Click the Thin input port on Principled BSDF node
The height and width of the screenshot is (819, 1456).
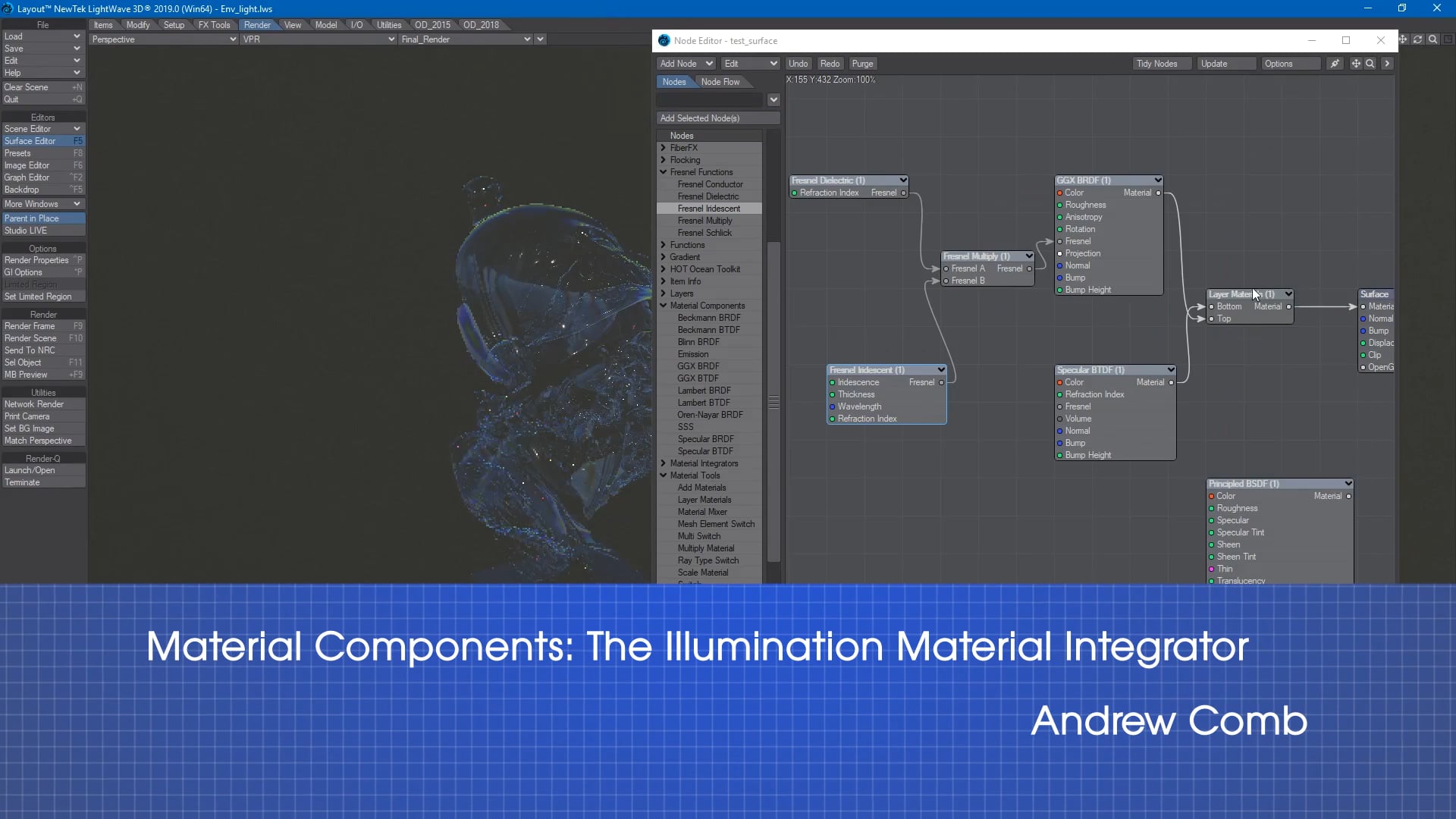[x=1211, y=569]
